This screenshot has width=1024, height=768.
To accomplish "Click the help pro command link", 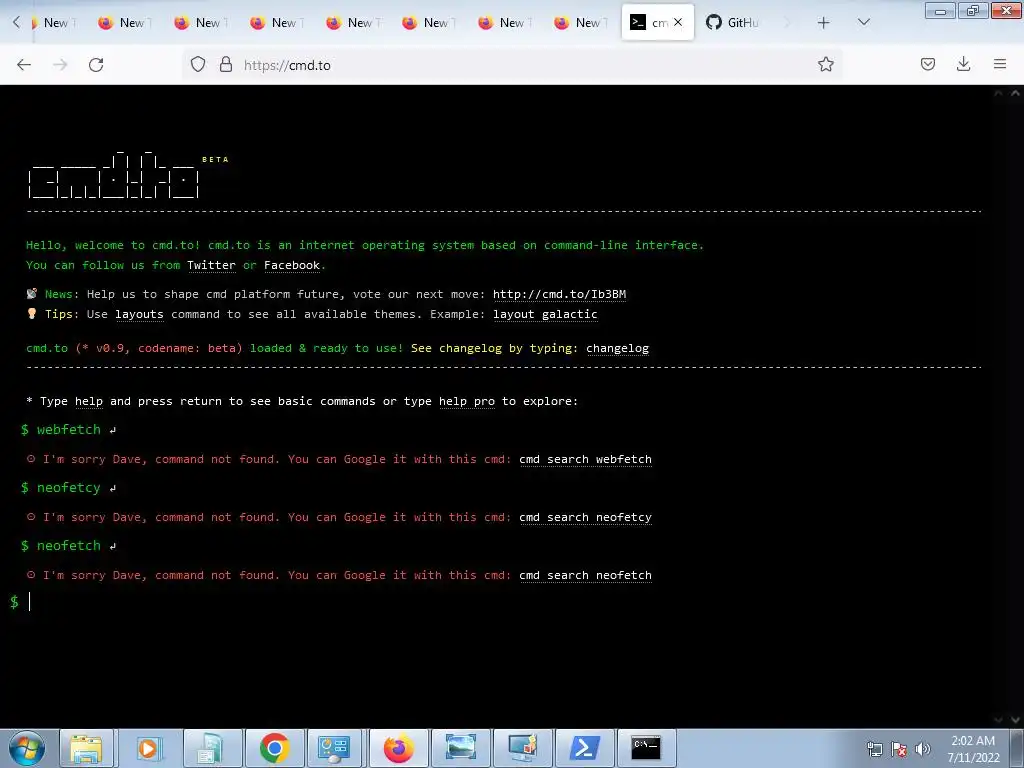I will point(466,402).
